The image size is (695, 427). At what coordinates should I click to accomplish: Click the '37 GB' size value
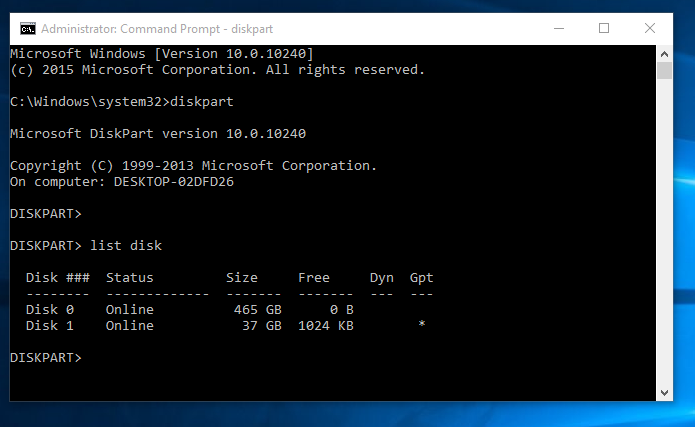262,325
